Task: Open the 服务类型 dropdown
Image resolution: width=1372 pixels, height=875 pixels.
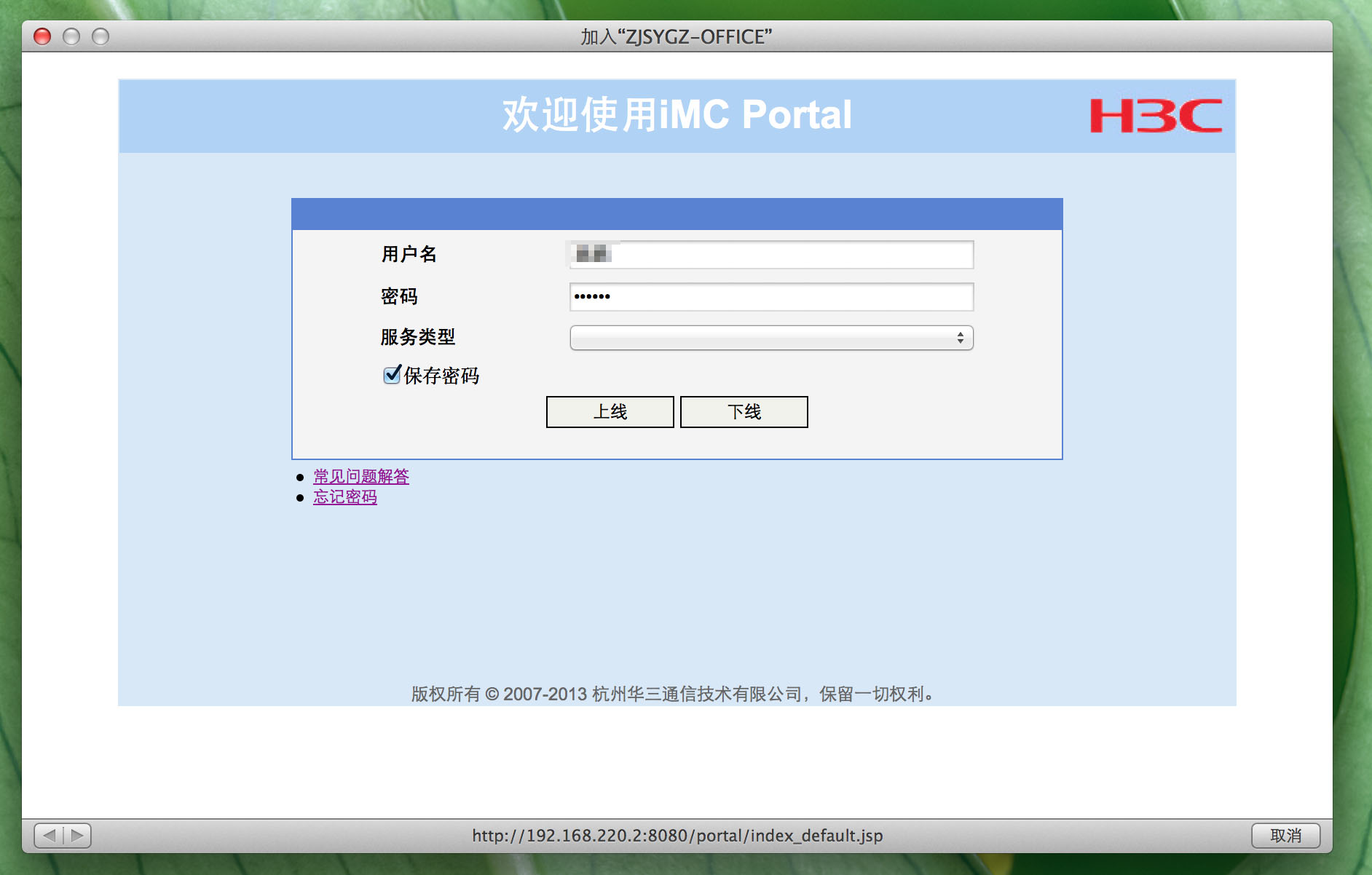Action: coord(771,338)
